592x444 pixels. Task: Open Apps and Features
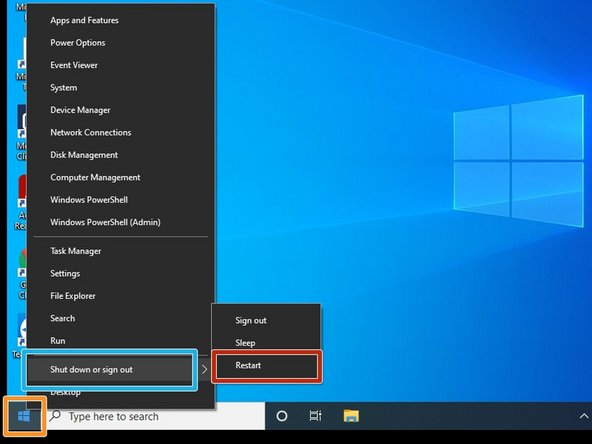click(x=121, y=20)
